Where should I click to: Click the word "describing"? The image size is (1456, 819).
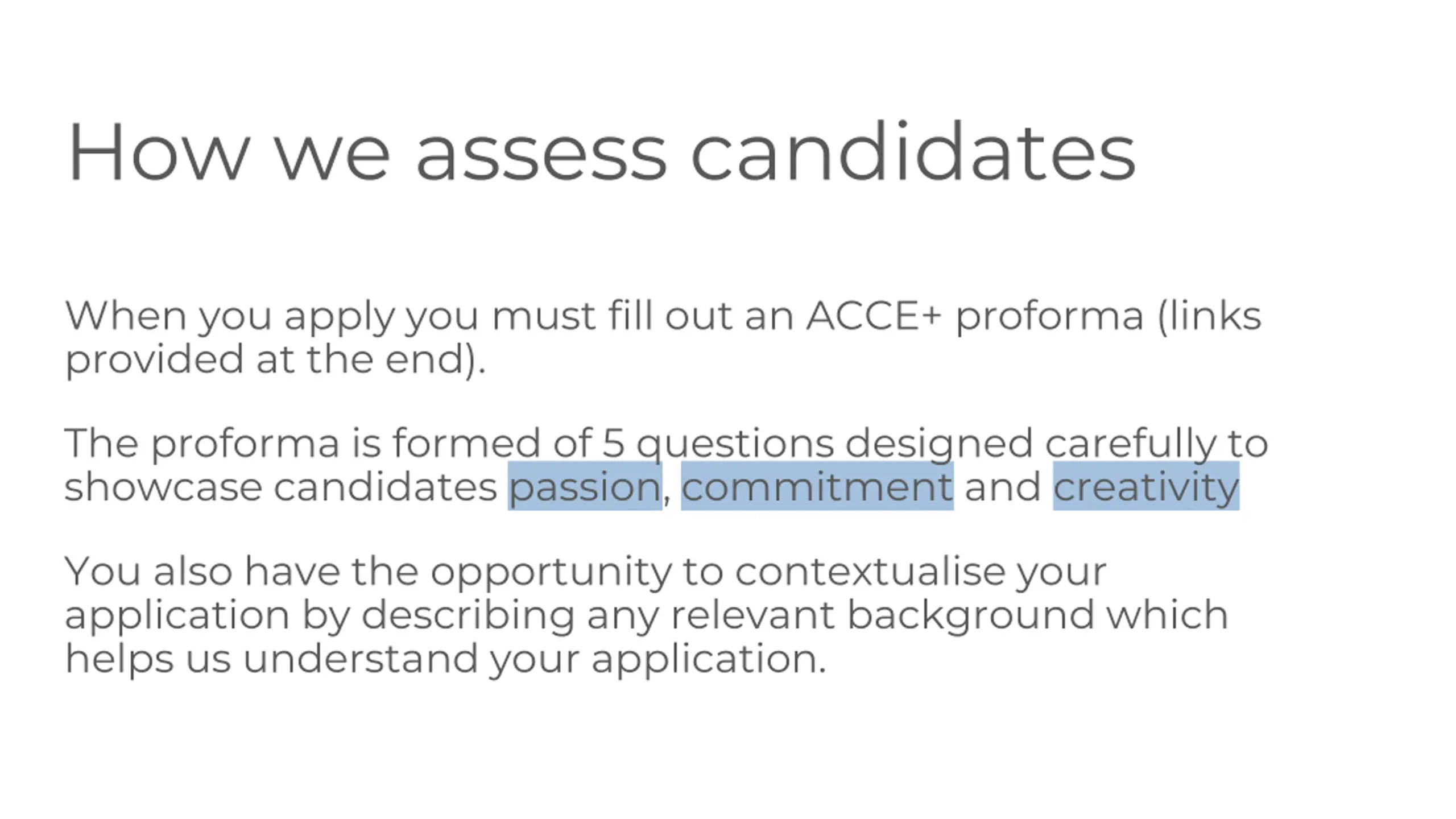(x=468, y=617)
